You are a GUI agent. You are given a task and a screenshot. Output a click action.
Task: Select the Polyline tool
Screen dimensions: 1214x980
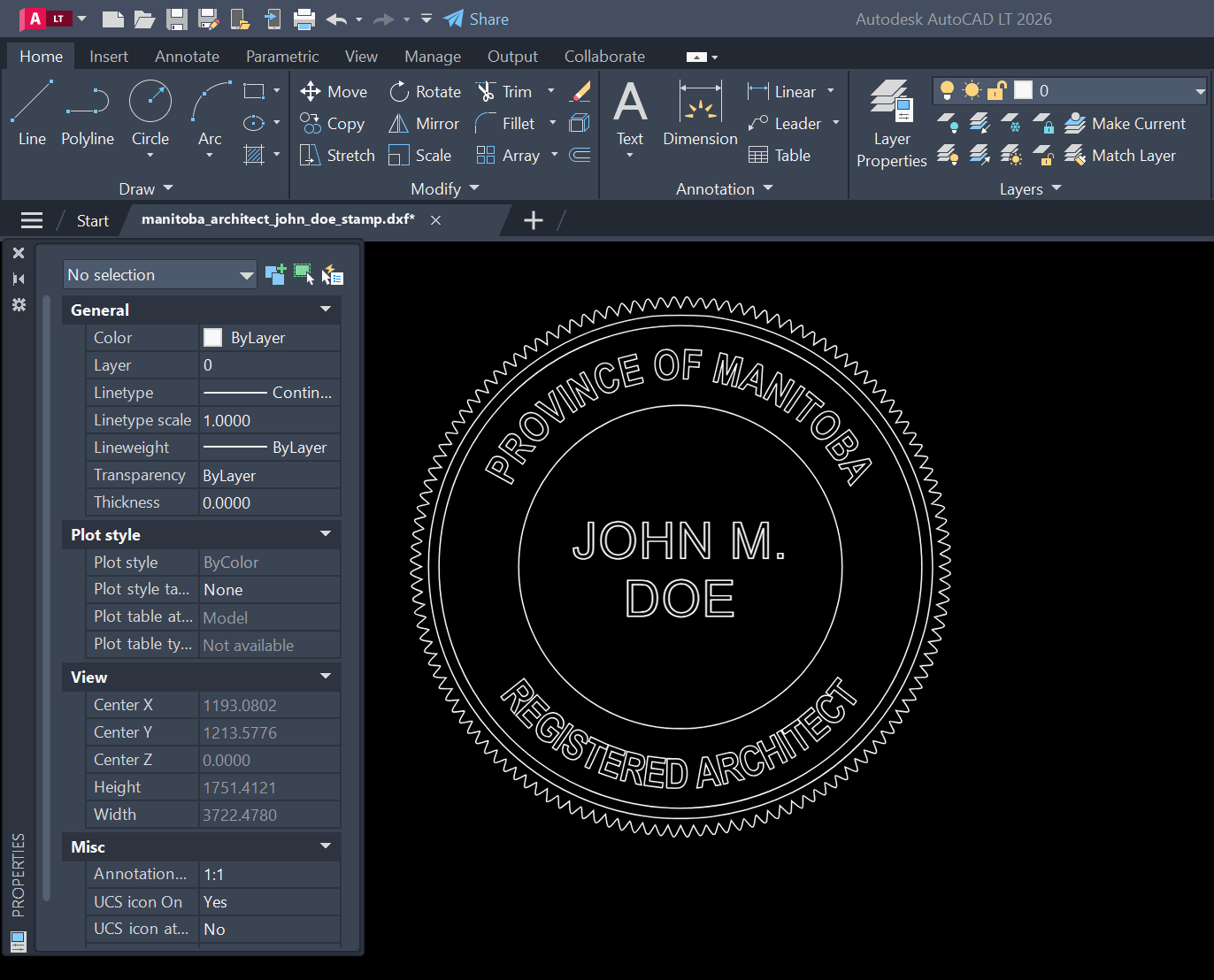[x=88, y=112]
